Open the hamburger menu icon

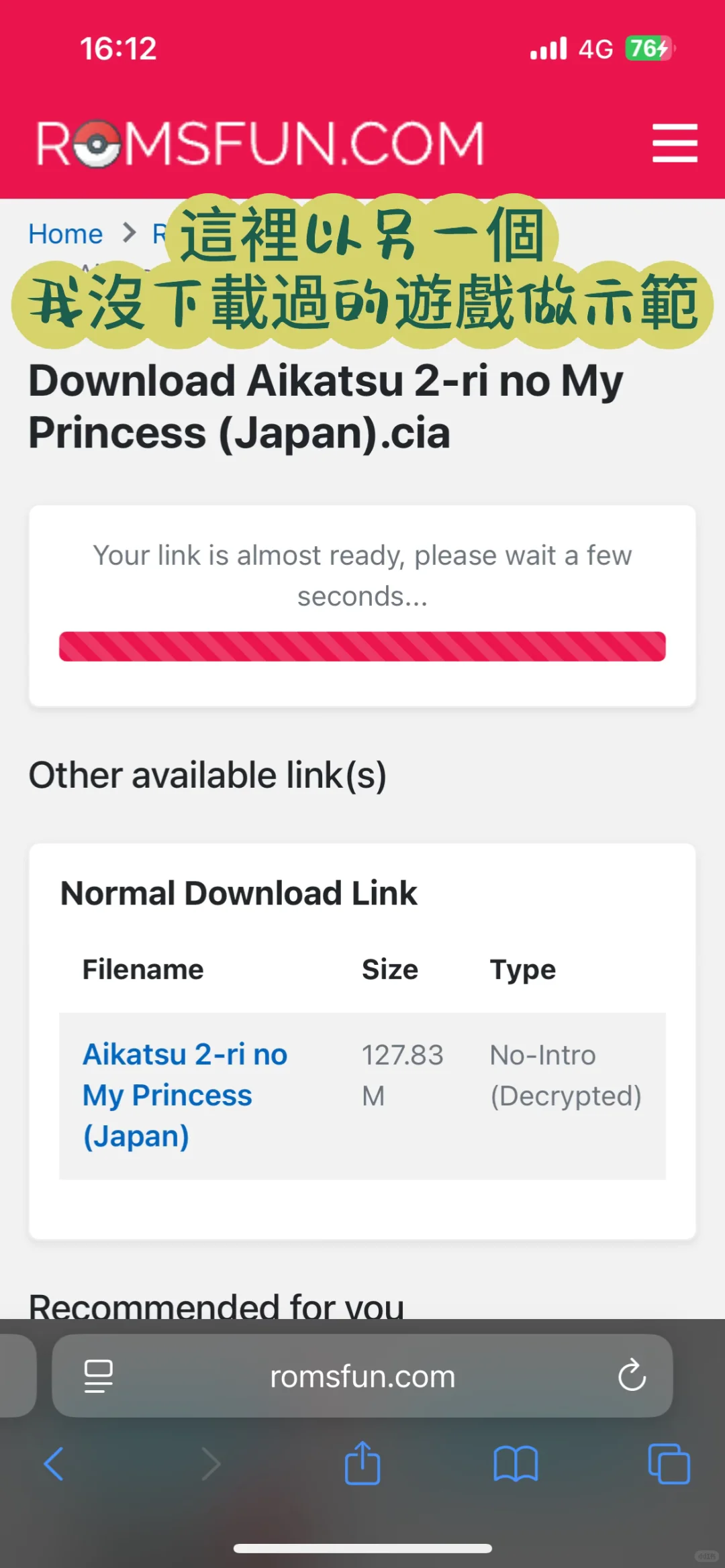click(x=675, y=143)
